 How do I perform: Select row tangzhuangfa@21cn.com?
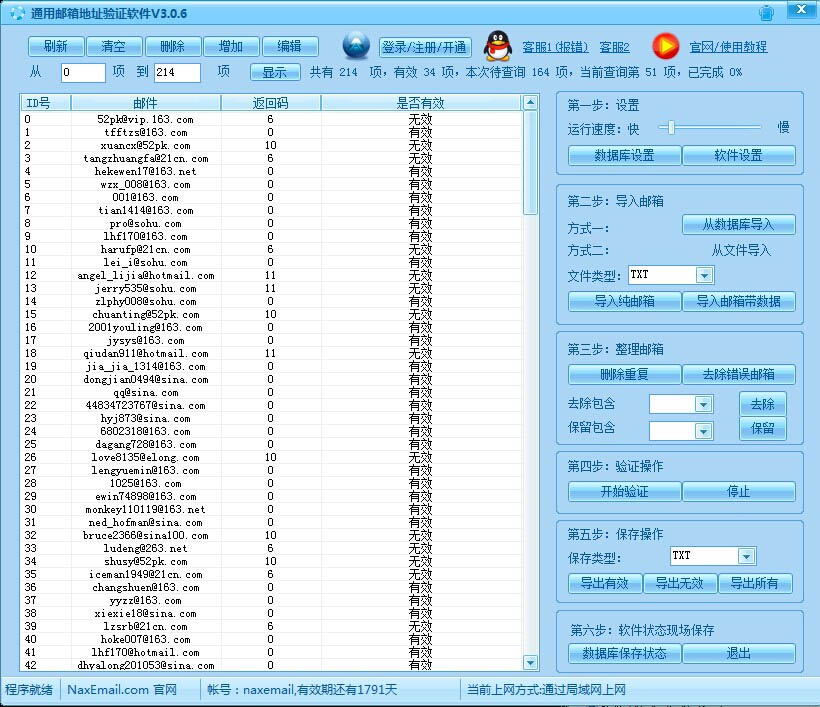point(271,158)
